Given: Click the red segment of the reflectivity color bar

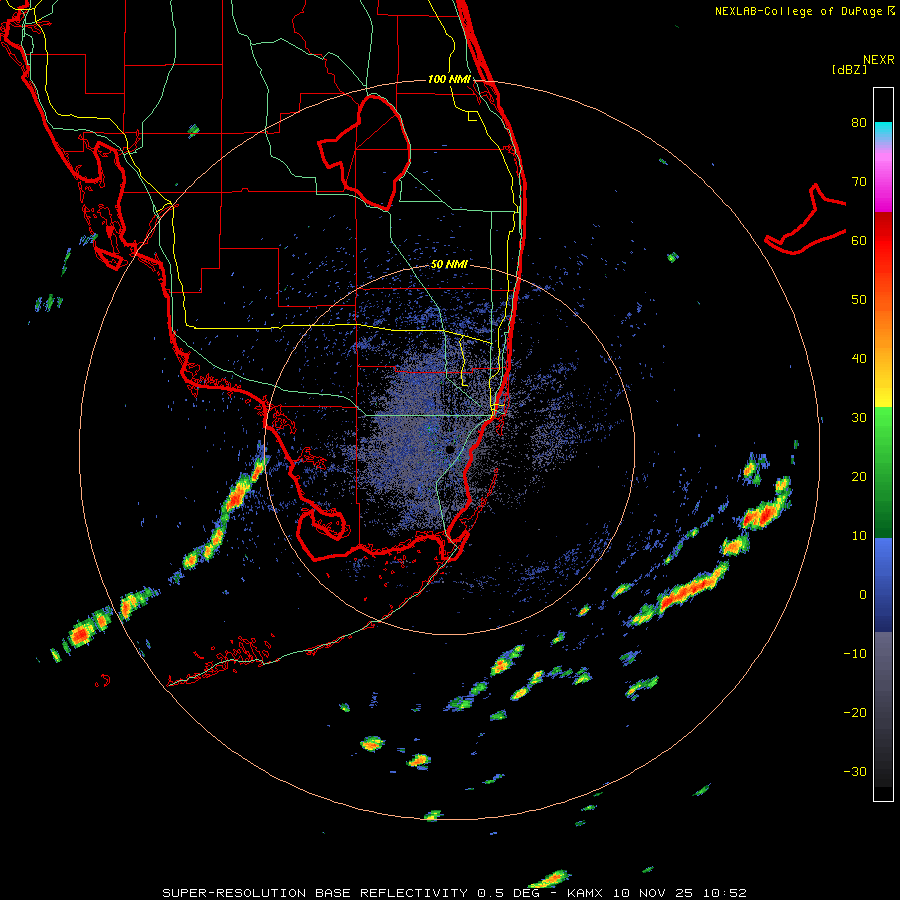Looking at the screenshot, I should pos(883,241).
